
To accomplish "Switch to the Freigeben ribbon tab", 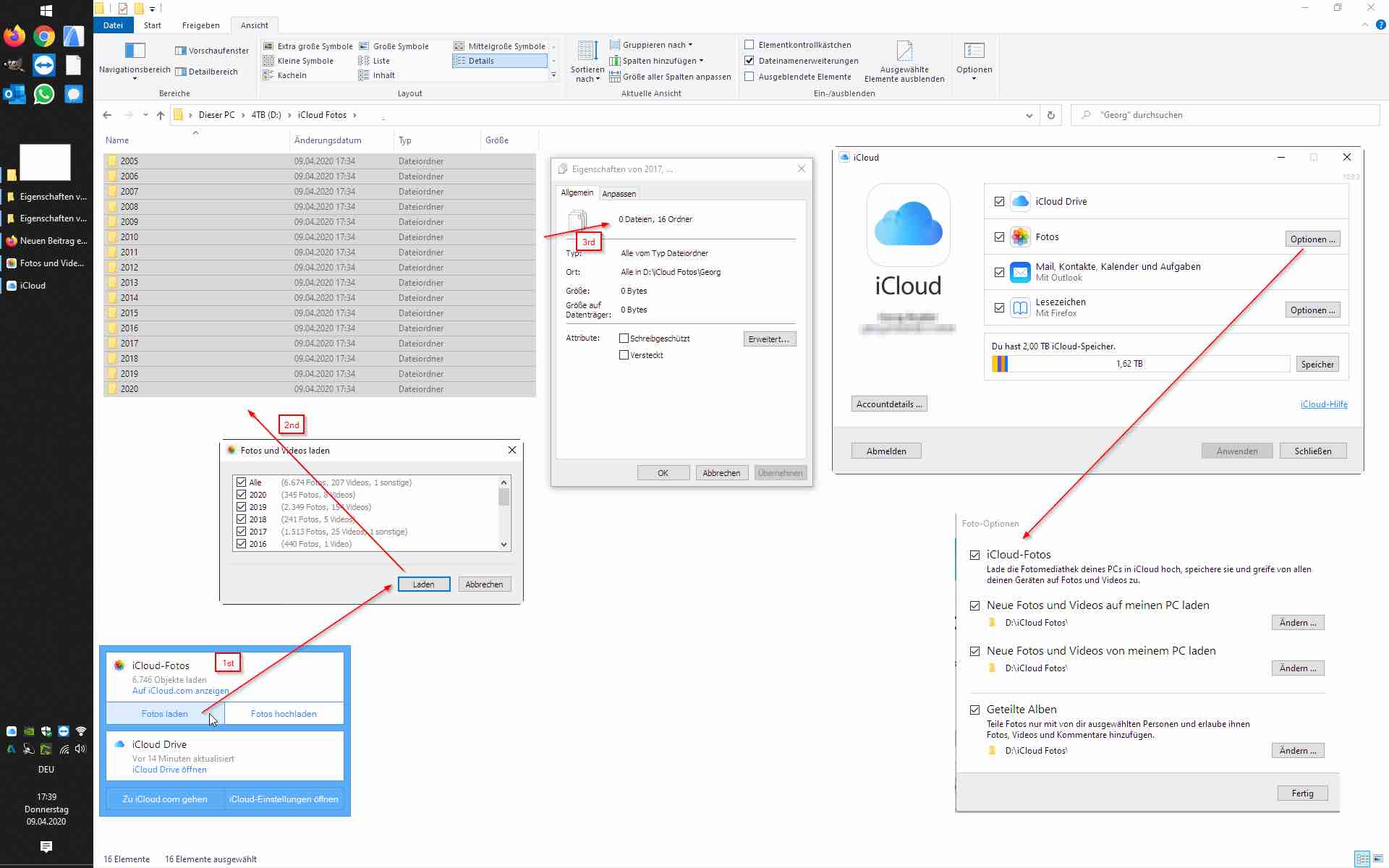I will 200,25.
